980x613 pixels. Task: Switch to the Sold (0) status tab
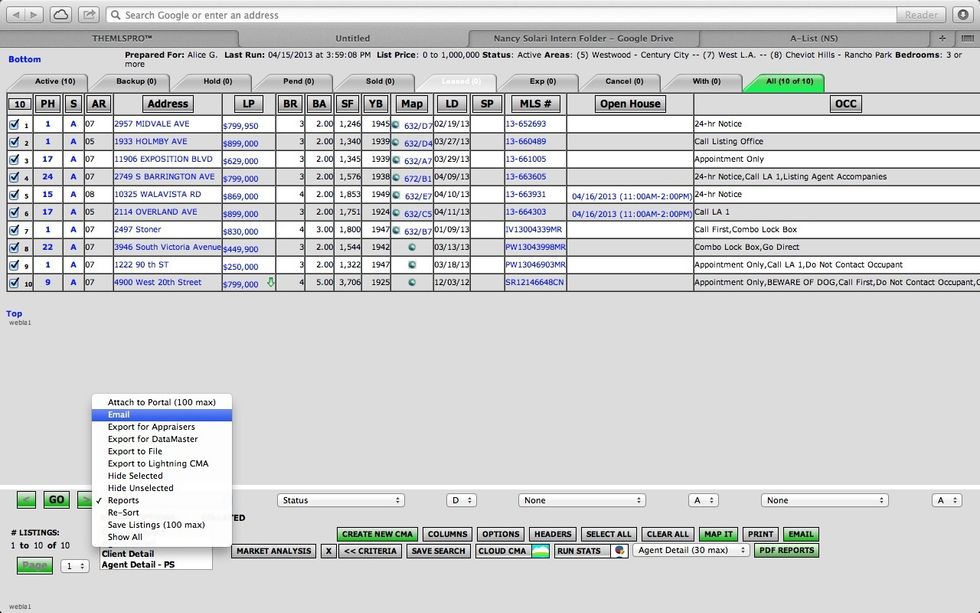(x=380, y=82)
